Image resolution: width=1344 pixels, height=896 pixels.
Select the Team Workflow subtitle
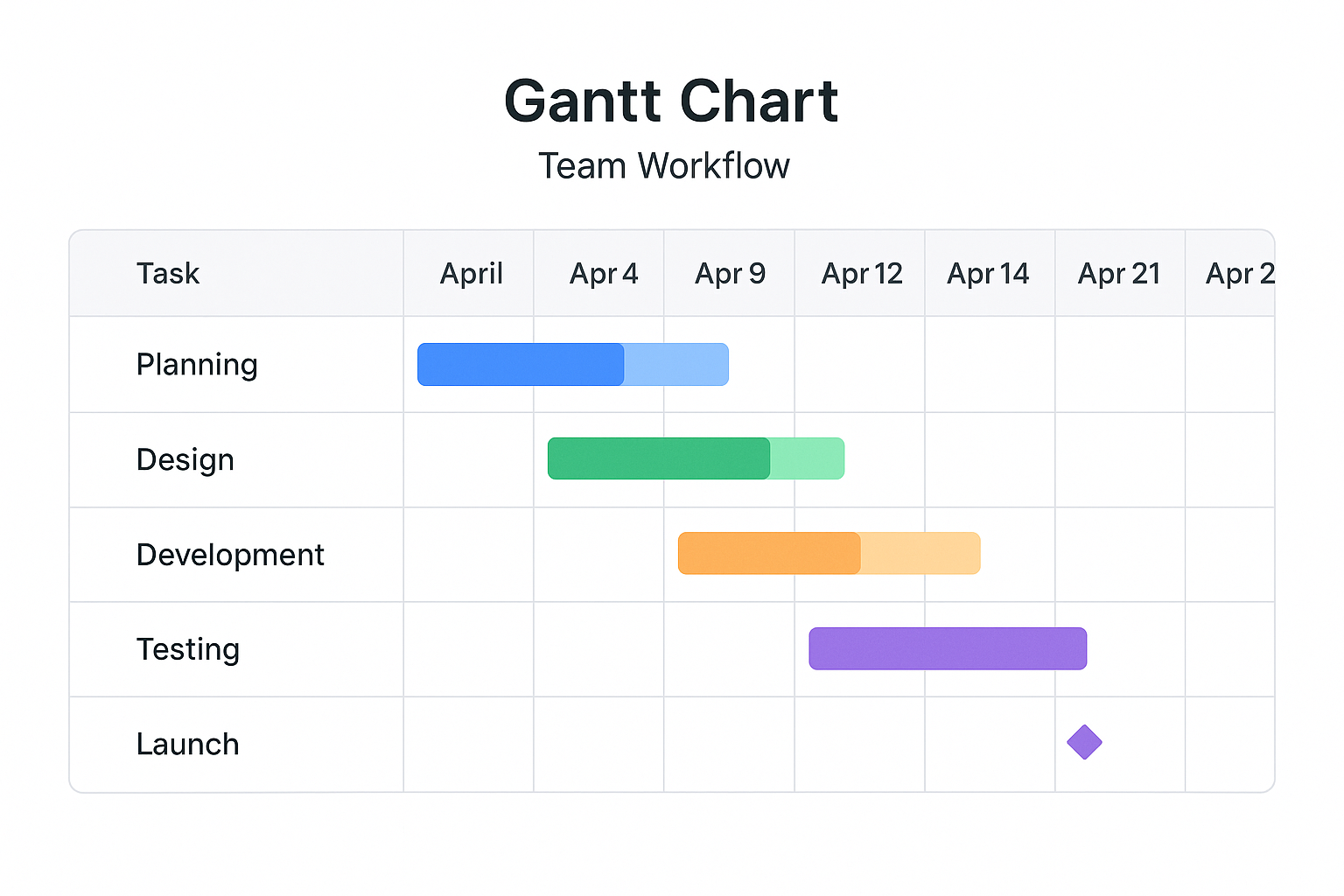(664, 165)
